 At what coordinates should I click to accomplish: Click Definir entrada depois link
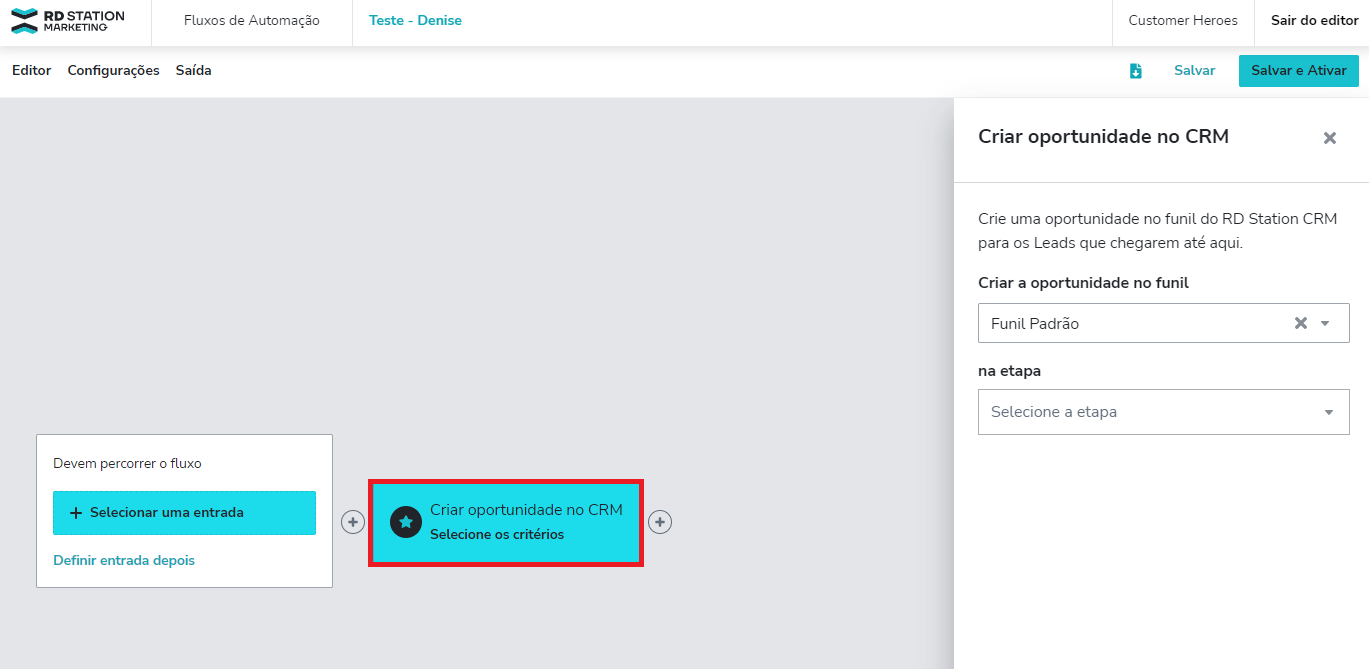124,560
